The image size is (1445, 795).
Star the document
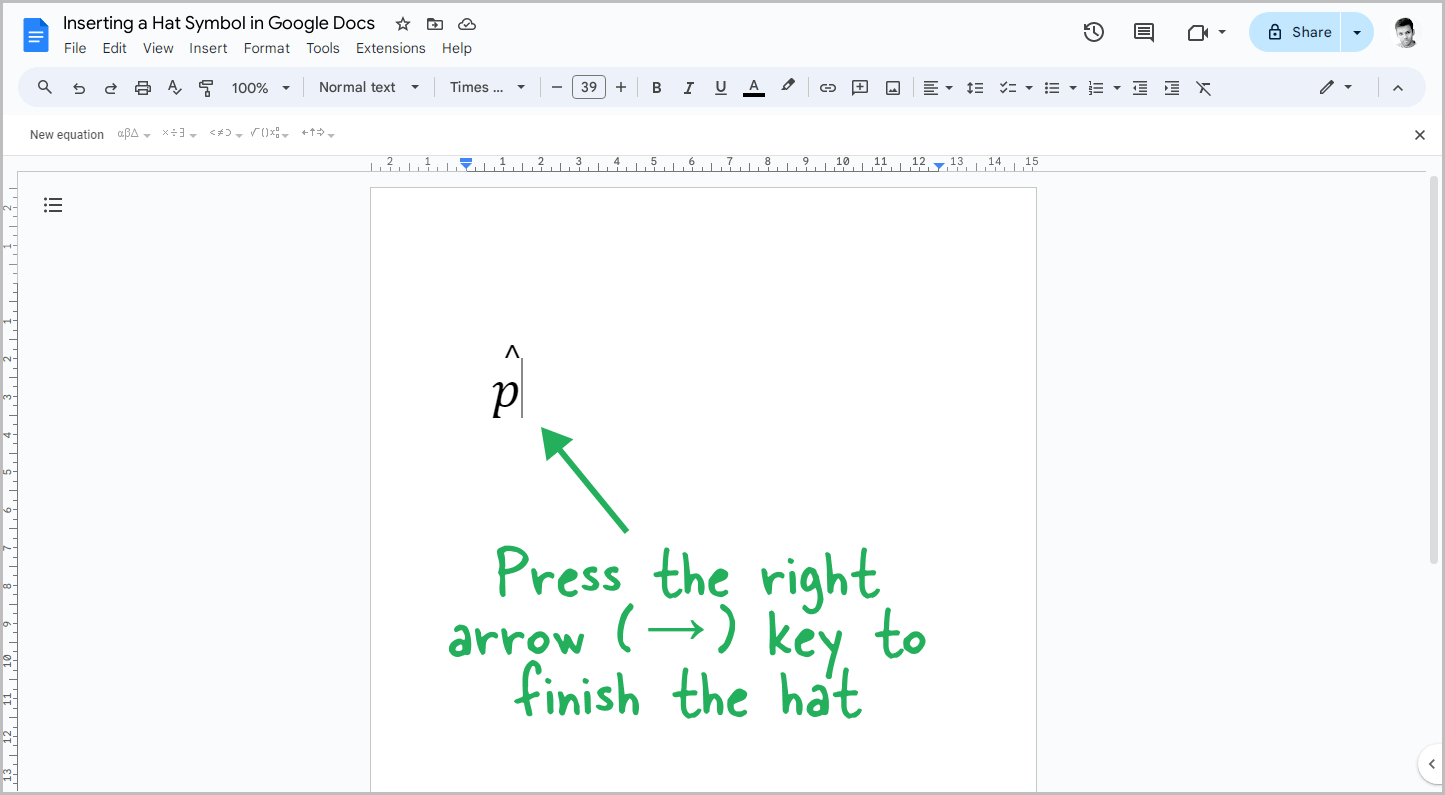click(402, 23)
